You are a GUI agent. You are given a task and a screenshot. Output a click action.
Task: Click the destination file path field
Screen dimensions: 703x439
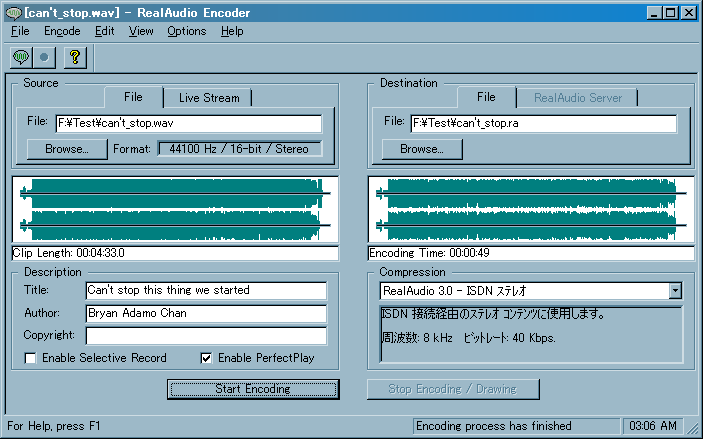(x=543, y=123)
